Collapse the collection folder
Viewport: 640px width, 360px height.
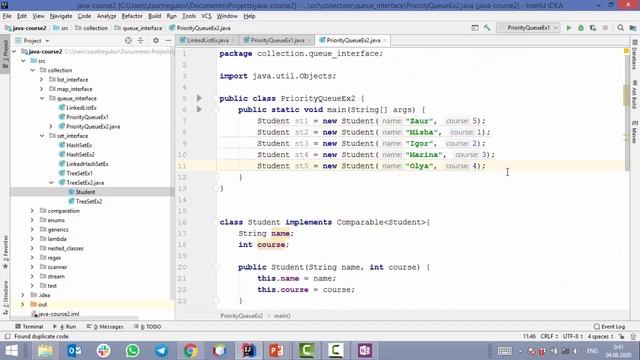[33, 70]
